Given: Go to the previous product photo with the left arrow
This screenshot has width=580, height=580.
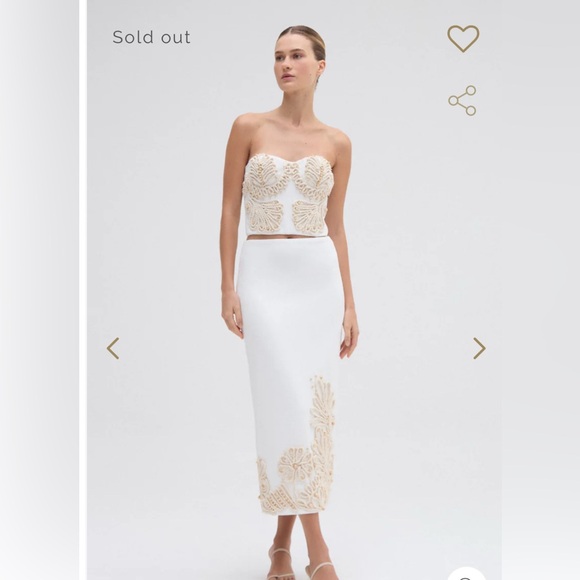Looking at the screenshot, I should tap(113, 348).
